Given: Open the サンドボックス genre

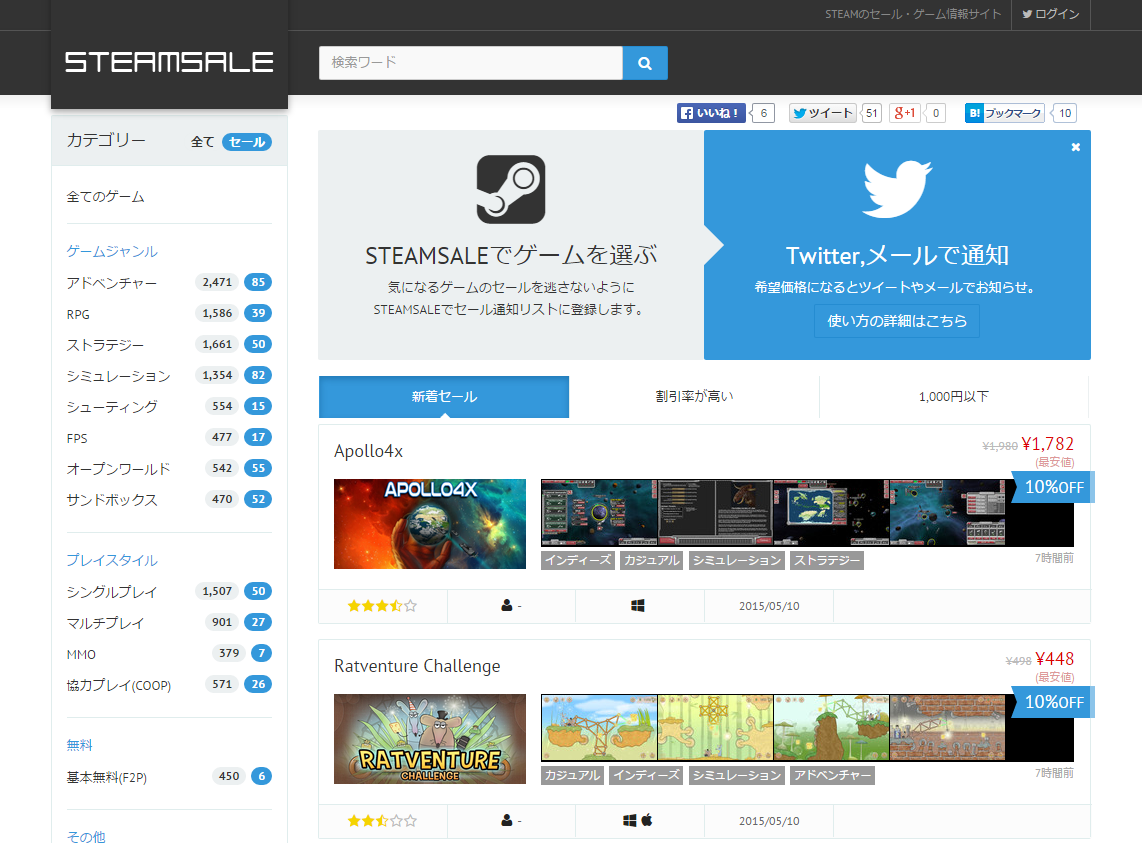Looking at the screenshot, I should [111, 500].
